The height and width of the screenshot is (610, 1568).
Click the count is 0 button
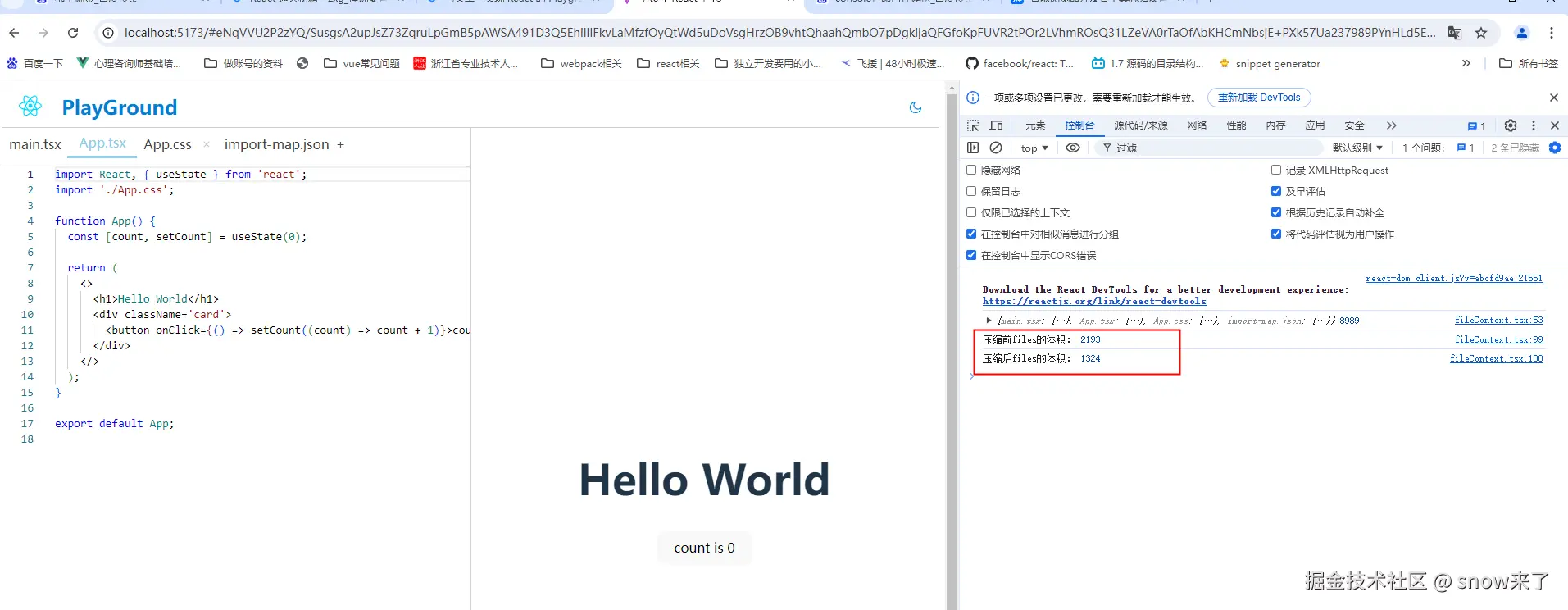pos(704,548)
